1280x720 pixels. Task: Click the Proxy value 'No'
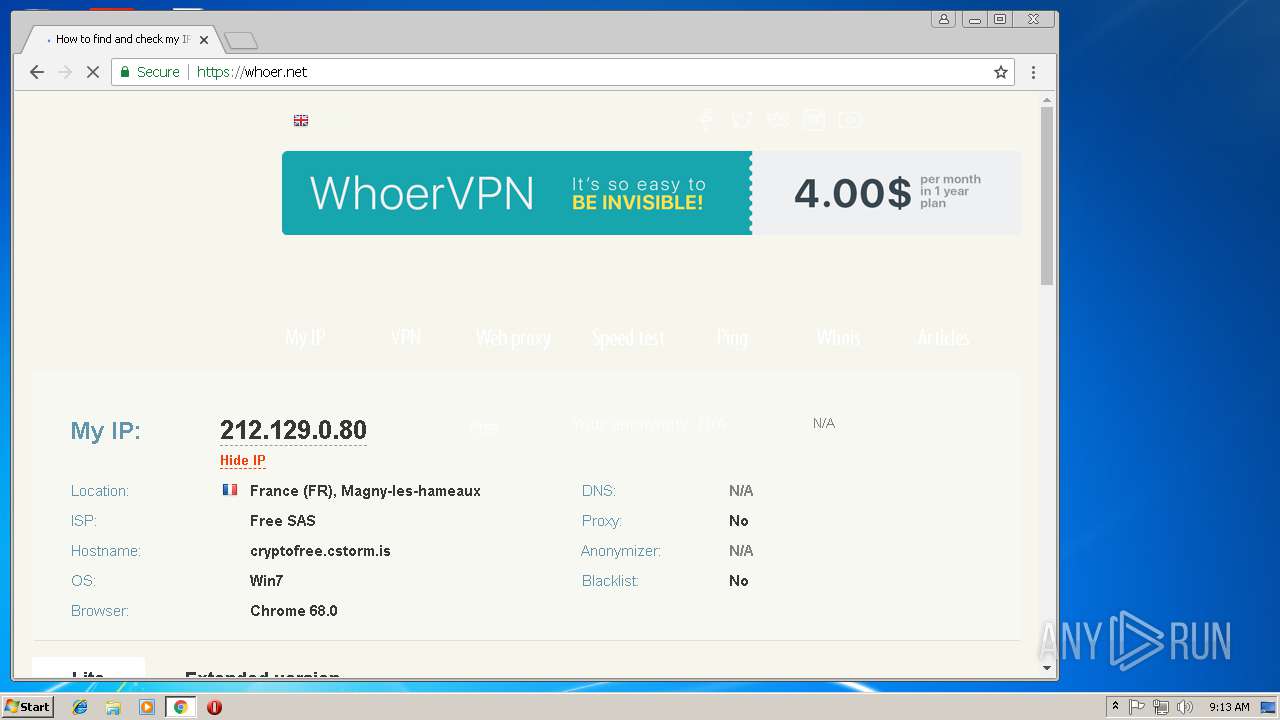[x=739, y=521]
